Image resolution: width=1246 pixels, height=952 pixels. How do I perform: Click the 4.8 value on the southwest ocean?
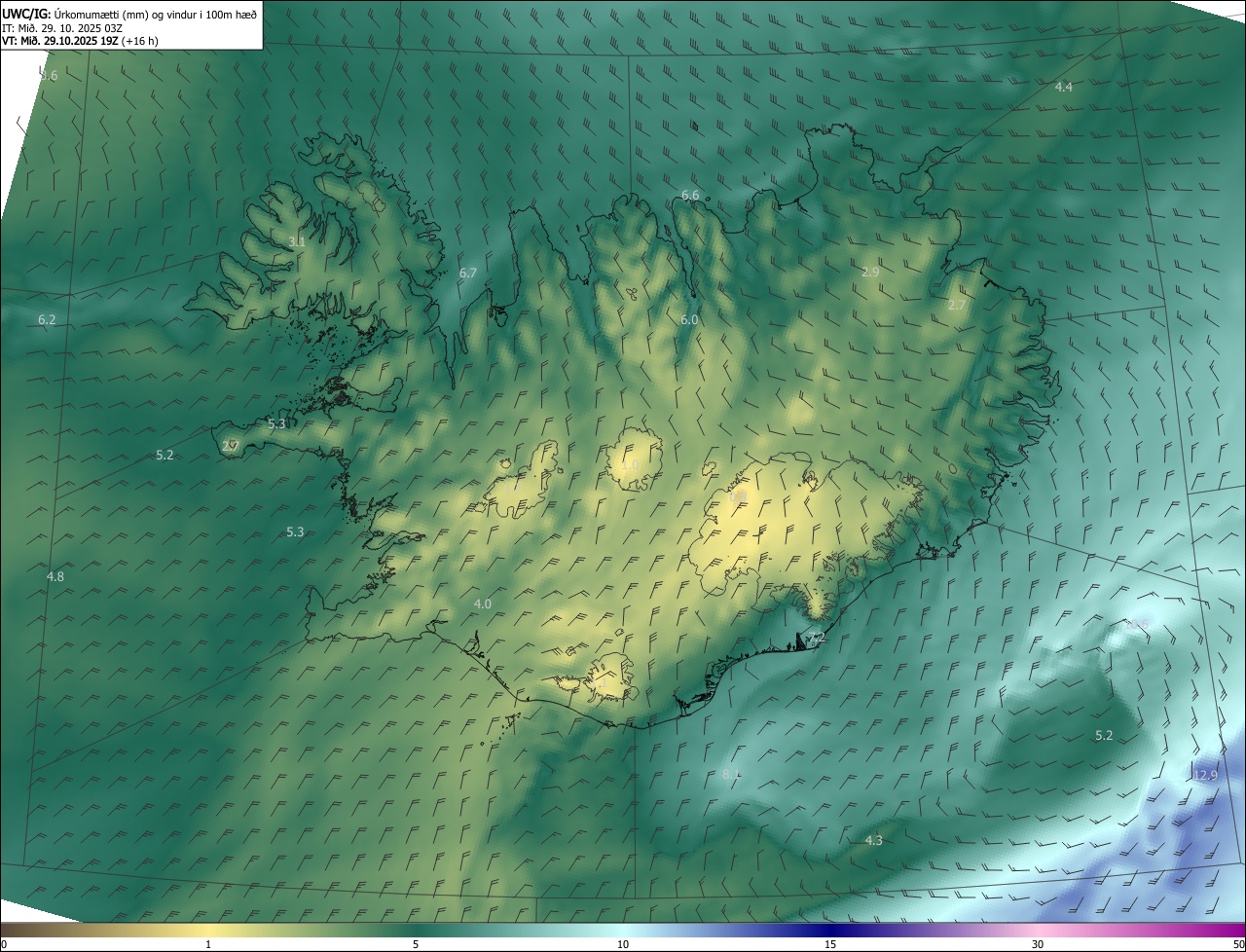click(x=55, y=577)
